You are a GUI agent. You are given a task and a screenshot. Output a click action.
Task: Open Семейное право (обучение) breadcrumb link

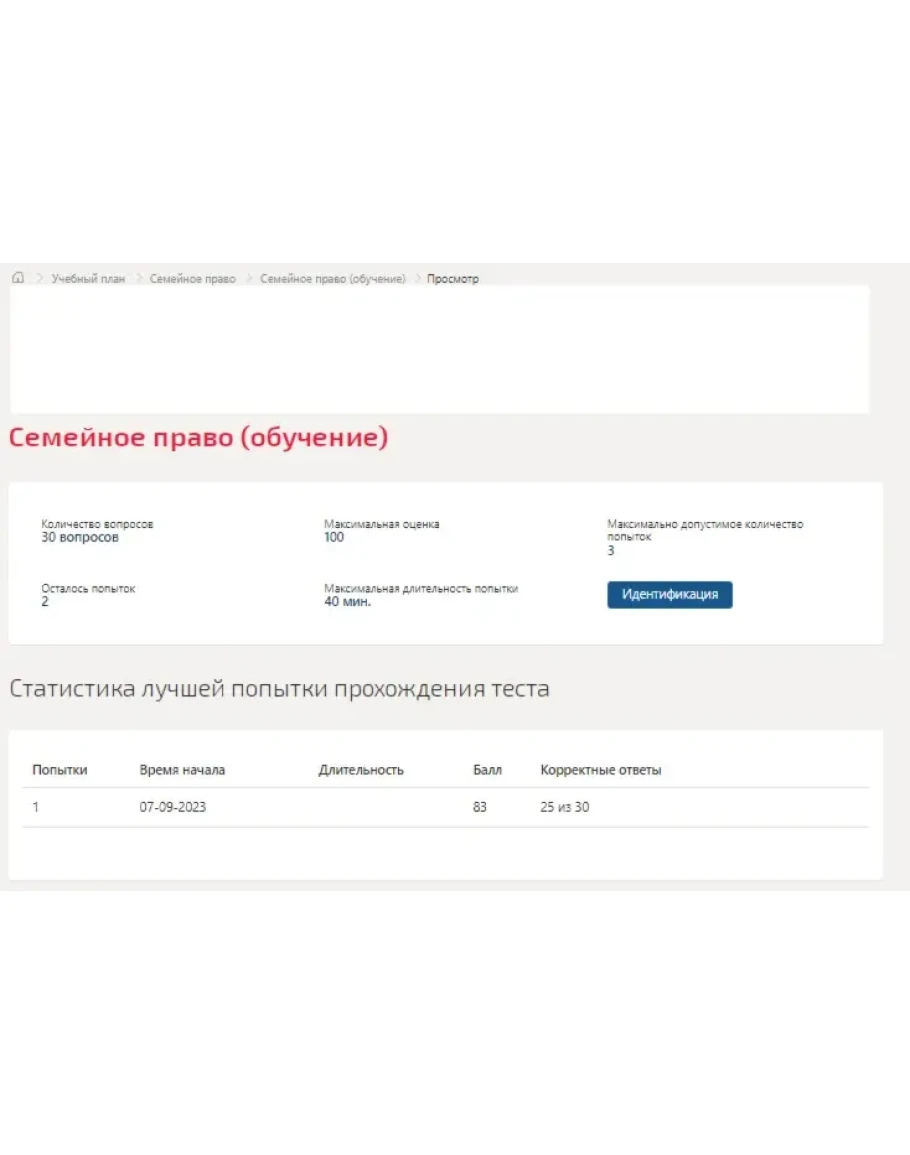tap(333, 279)
